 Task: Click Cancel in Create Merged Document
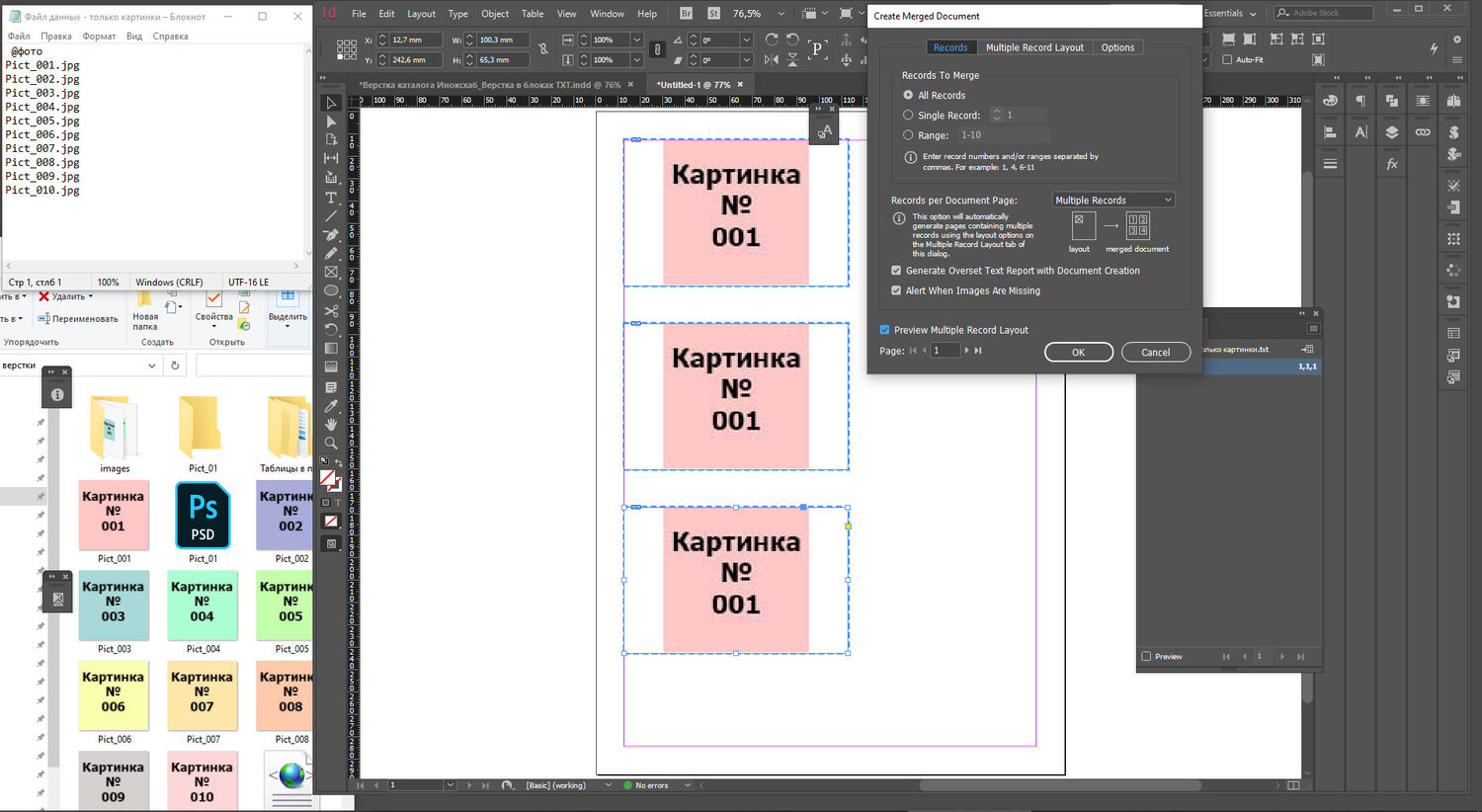(x=1156, y=352)
